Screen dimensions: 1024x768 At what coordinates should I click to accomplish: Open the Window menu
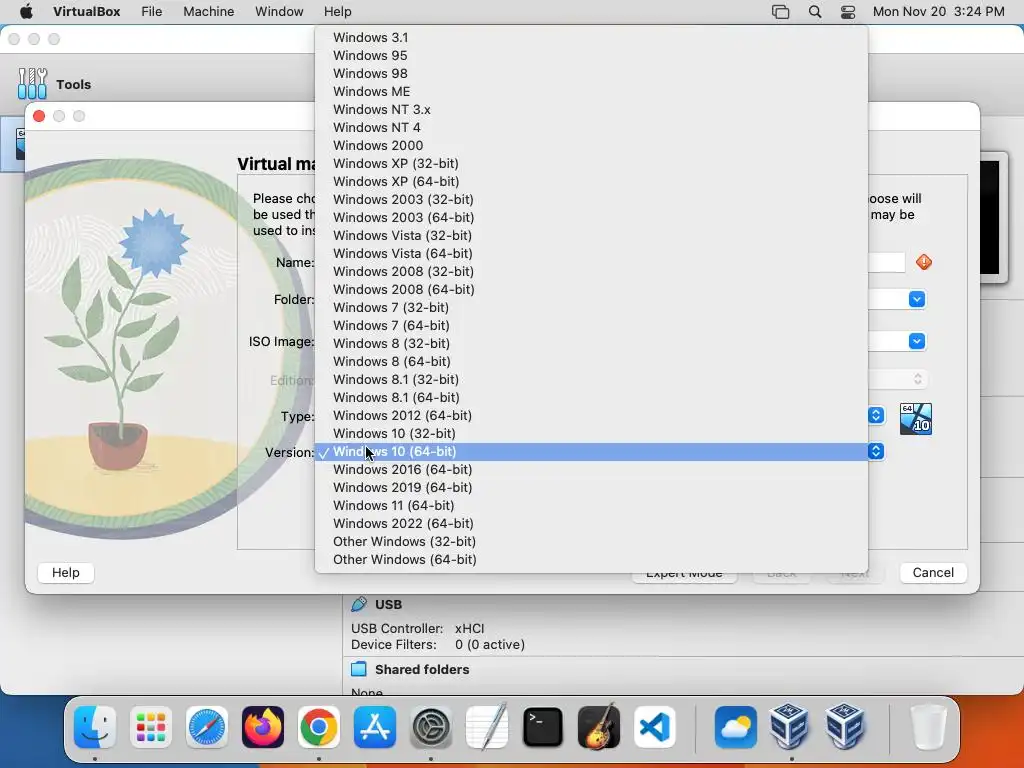[x=279, y=11]
